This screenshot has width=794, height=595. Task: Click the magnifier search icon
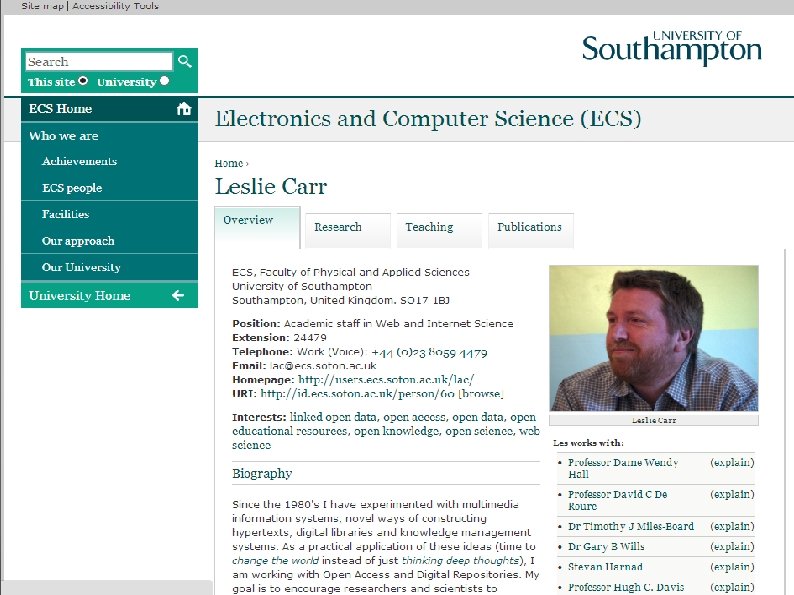[185, 61]
